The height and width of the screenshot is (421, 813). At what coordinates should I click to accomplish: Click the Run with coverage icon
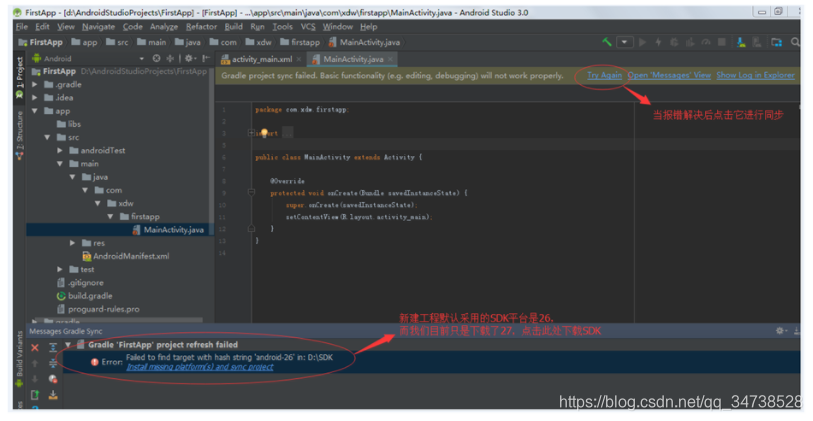690,42
